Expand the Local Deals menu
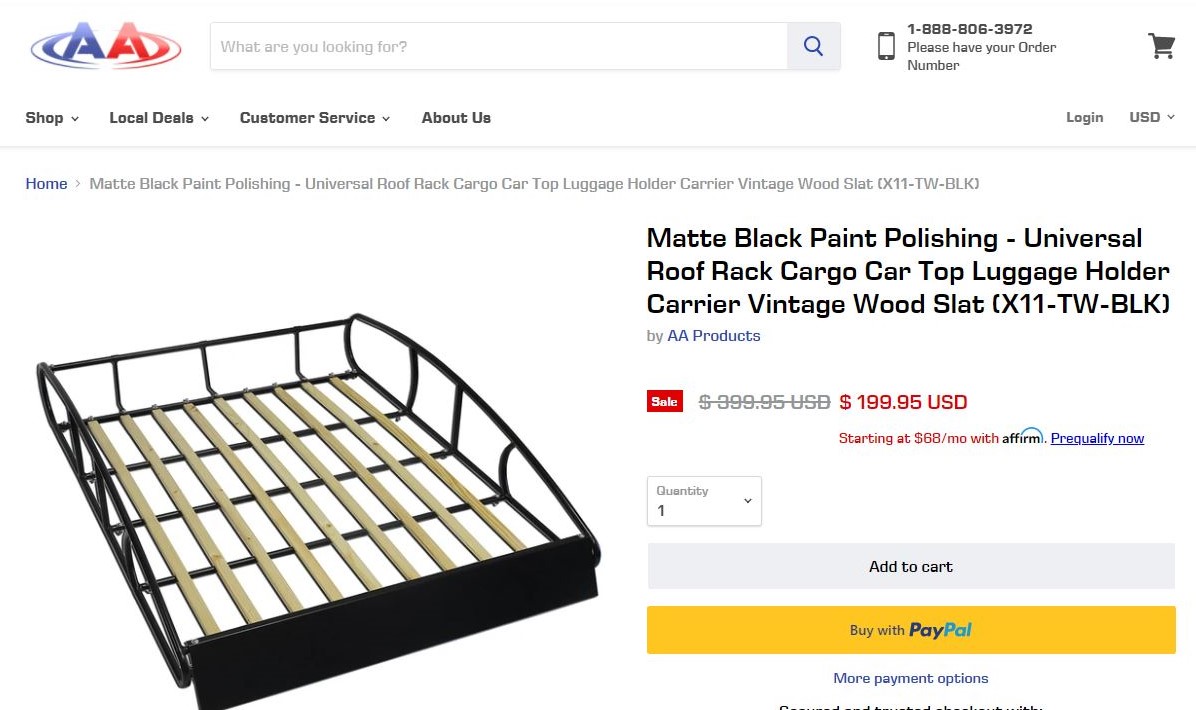 pos(159,118)
